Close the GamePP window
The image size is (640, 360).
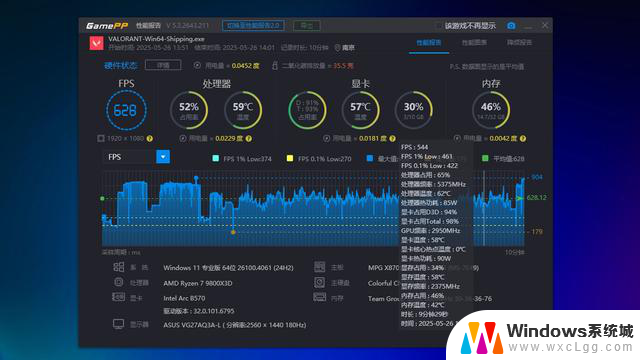pos(545,25)
